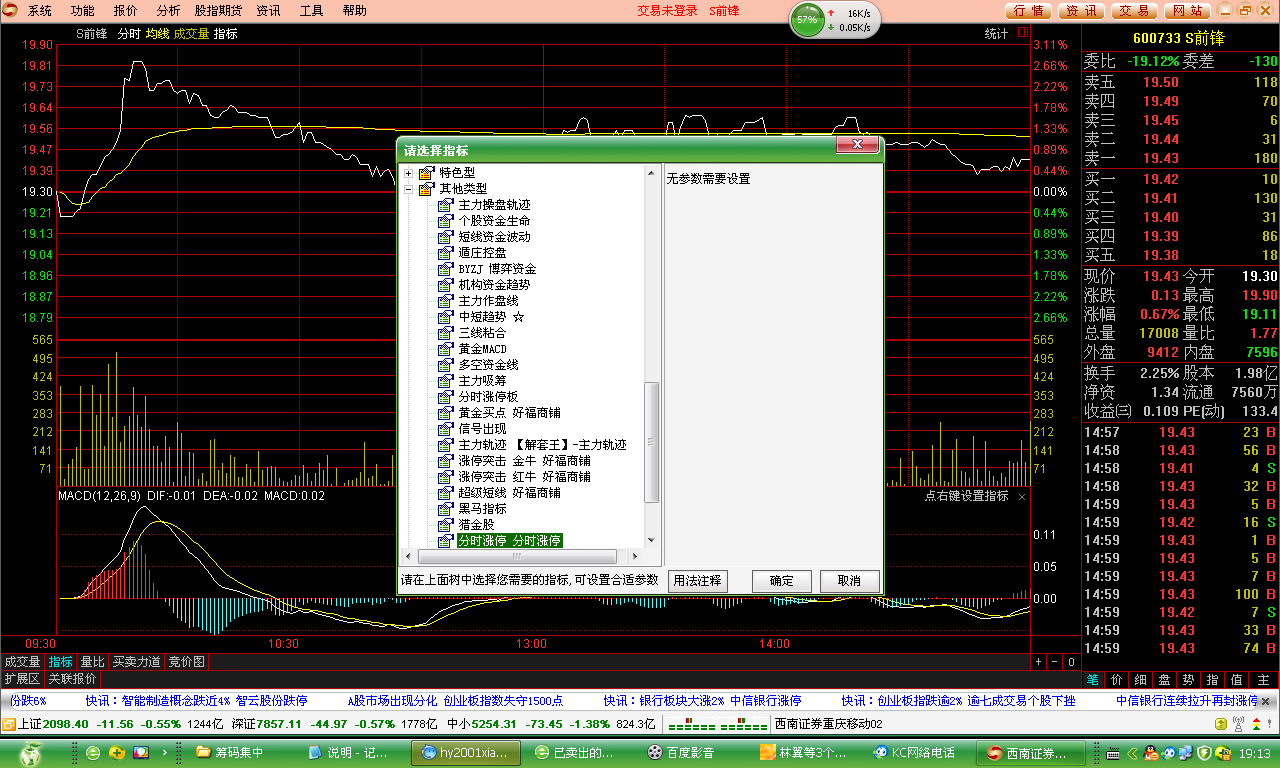Select 主力轨迹【解套王】indicator
This screenshot has height=768, width=1280.
(x=542, y=445)
